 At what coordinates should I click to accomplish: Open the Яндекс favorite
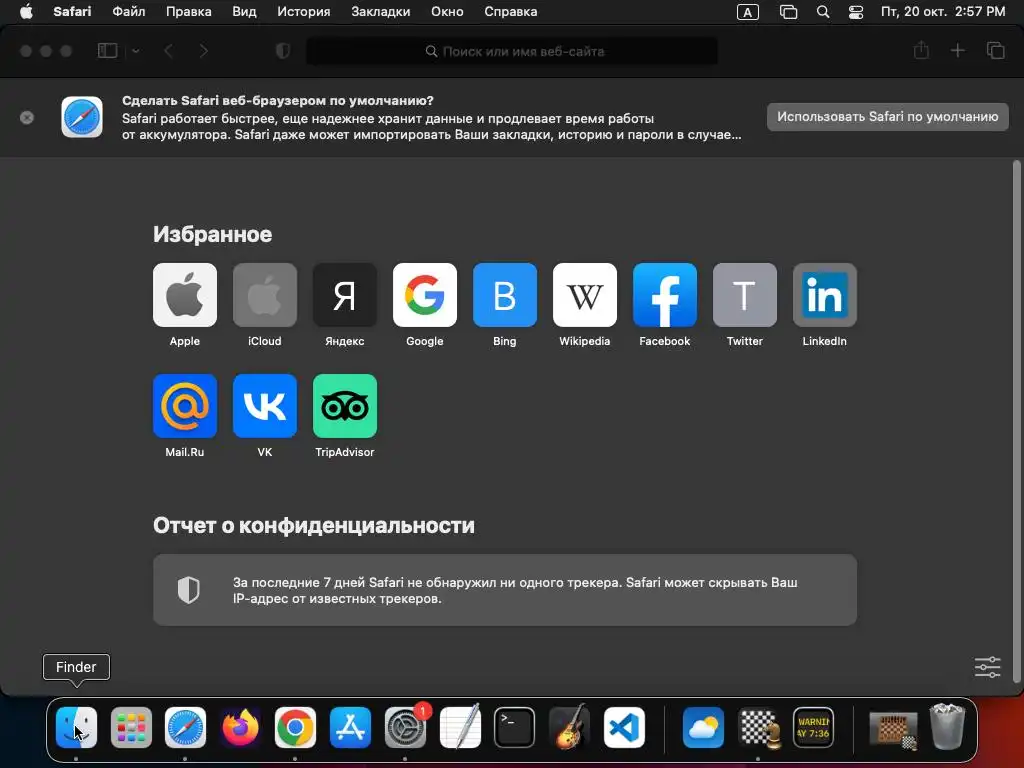[345, 295]
